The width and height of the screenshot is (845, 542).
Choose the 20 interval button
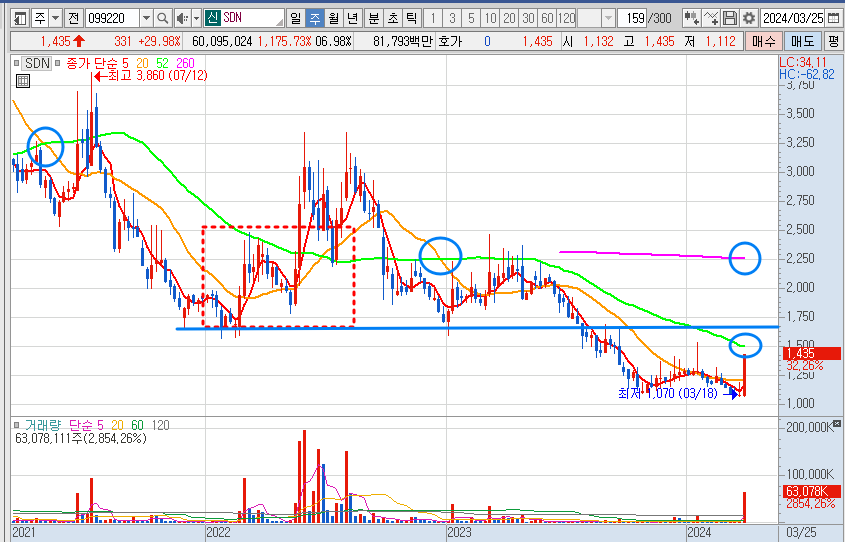(509, 18)
